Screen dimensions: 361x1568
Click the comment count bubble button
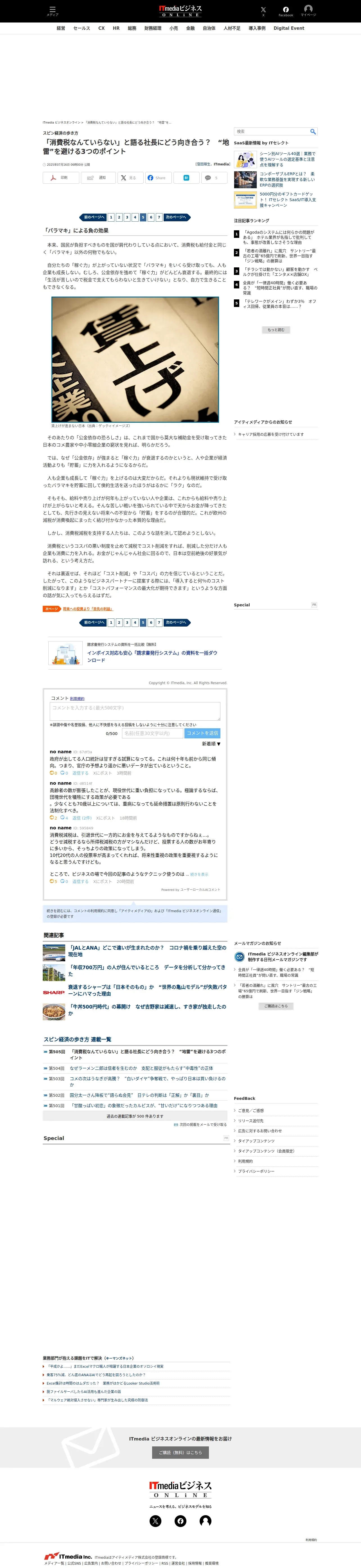click(214, 178)
